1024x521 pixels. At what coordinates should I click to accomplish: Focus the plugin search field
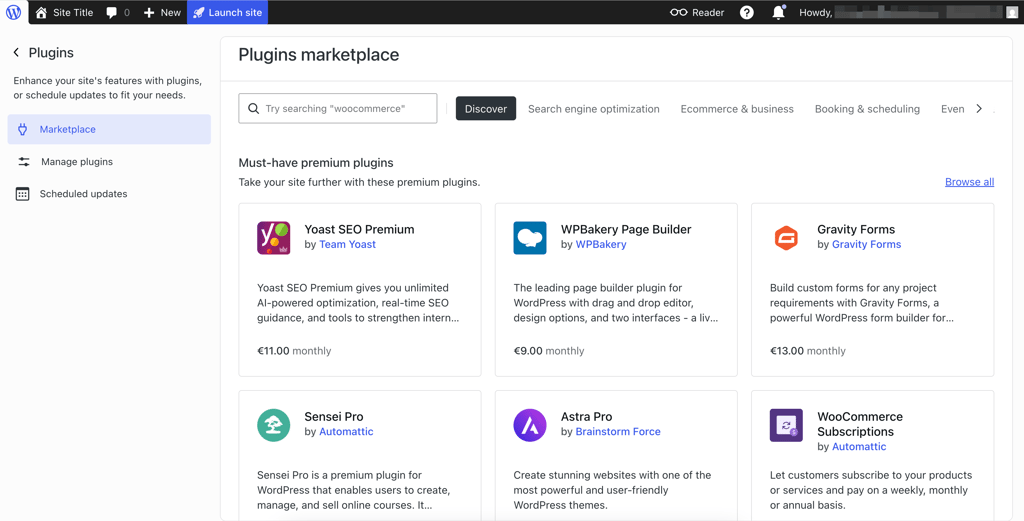[338, 108]
